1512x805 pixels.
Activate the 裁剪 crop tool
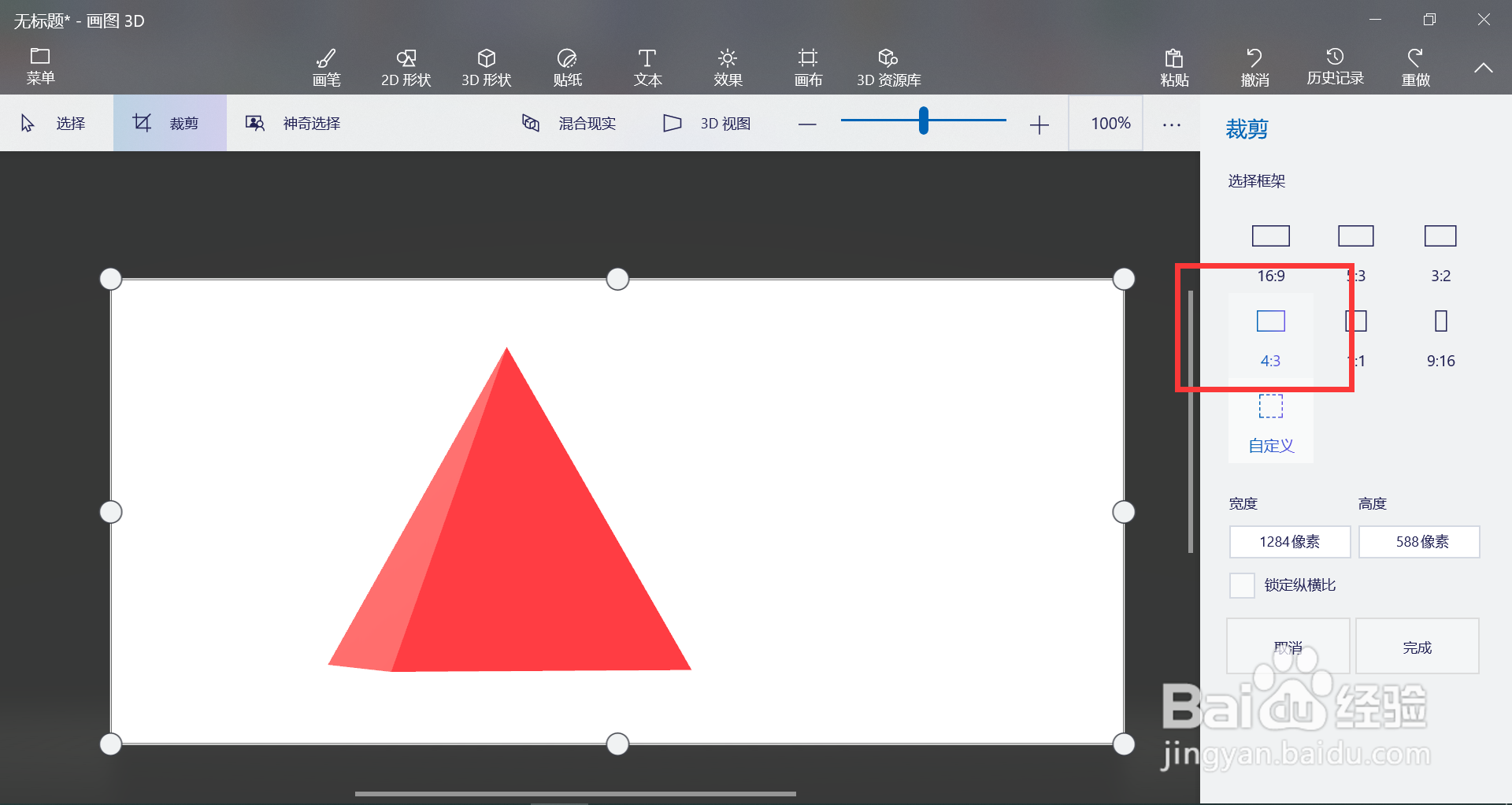[169, 123]
